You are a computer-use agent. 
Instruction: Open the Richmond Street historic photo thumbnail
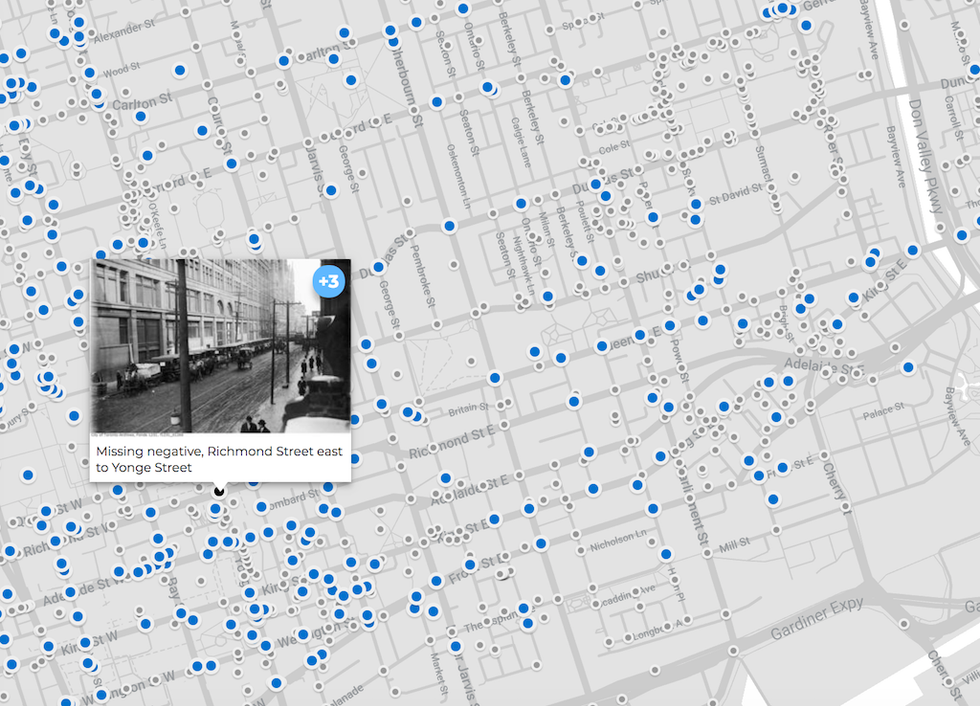click(x=220, y=345)
